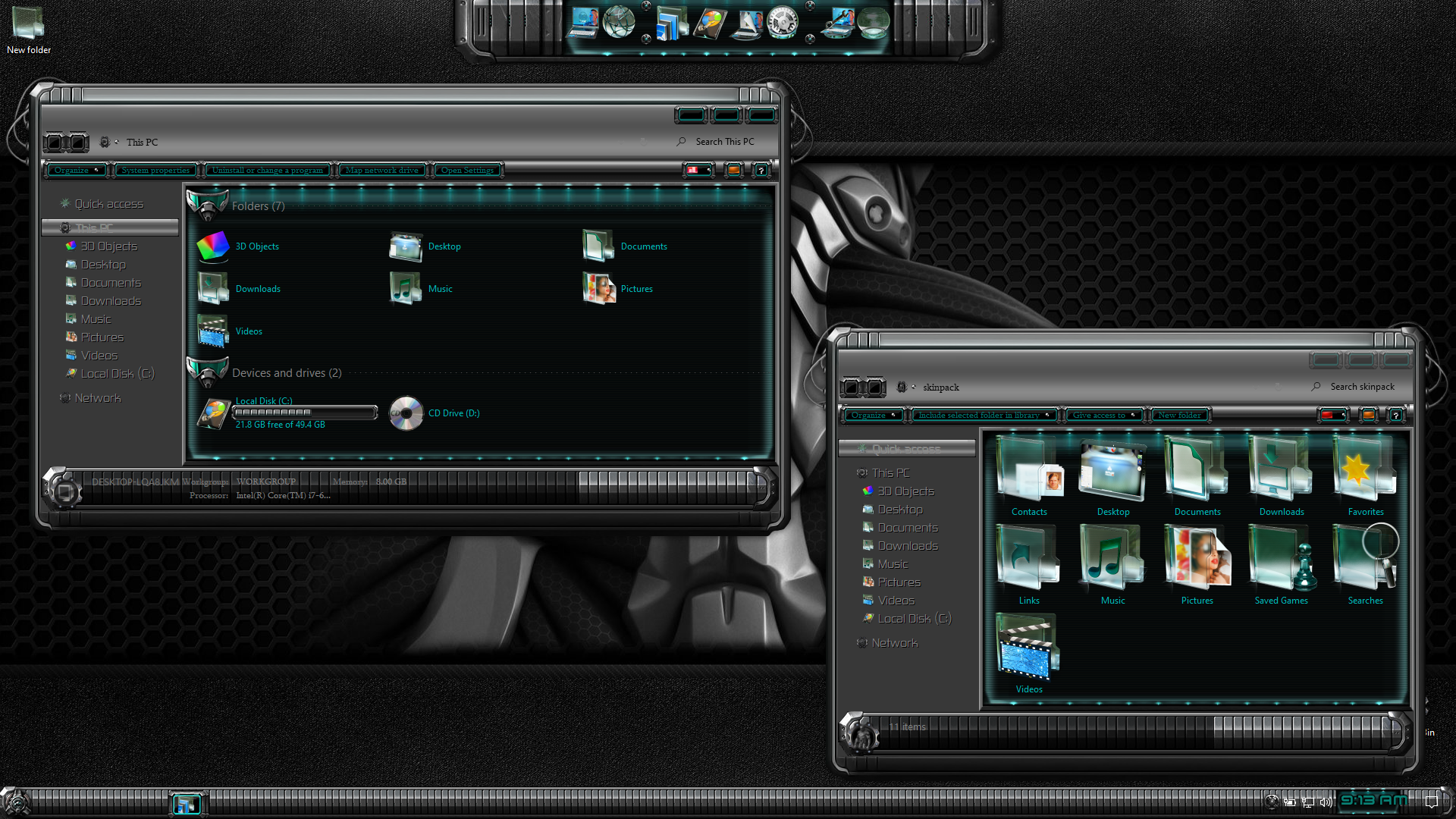Click Uninstall or change a program
This screenshot has height=819, width=1456.
(268, 170)
